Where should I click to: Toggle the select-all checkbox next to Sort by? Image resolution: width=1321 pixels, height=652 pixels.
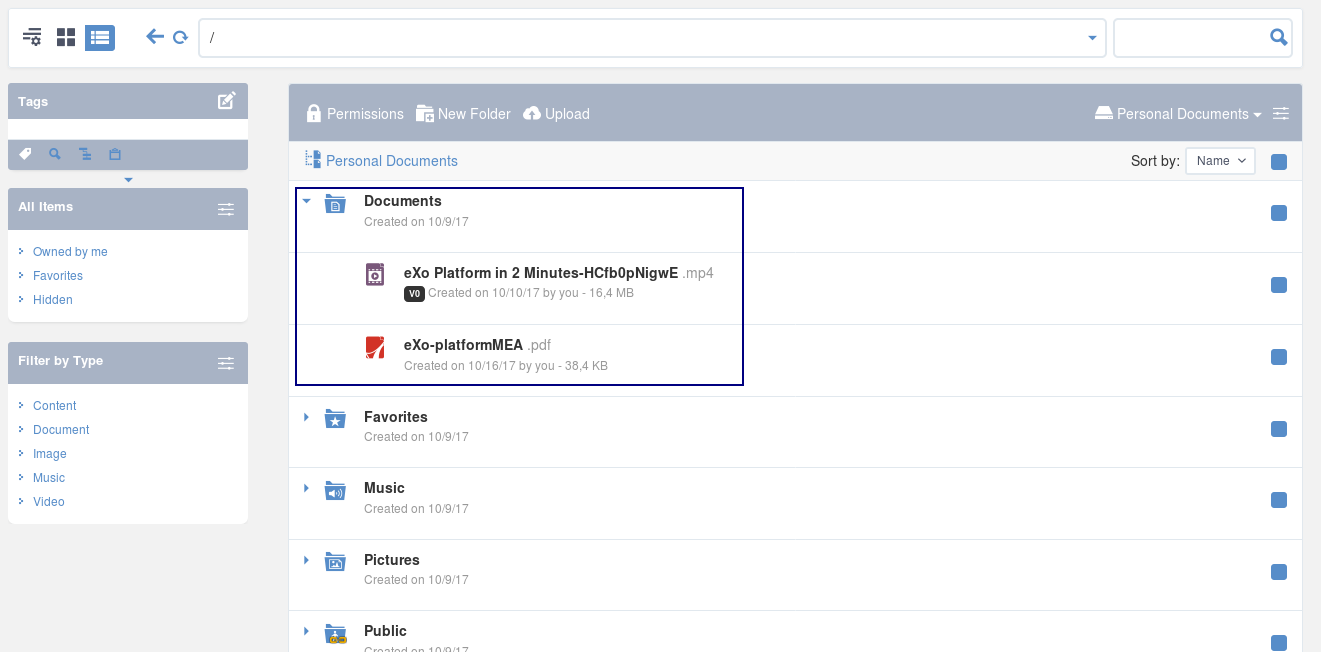click(x=1278, y=162)
